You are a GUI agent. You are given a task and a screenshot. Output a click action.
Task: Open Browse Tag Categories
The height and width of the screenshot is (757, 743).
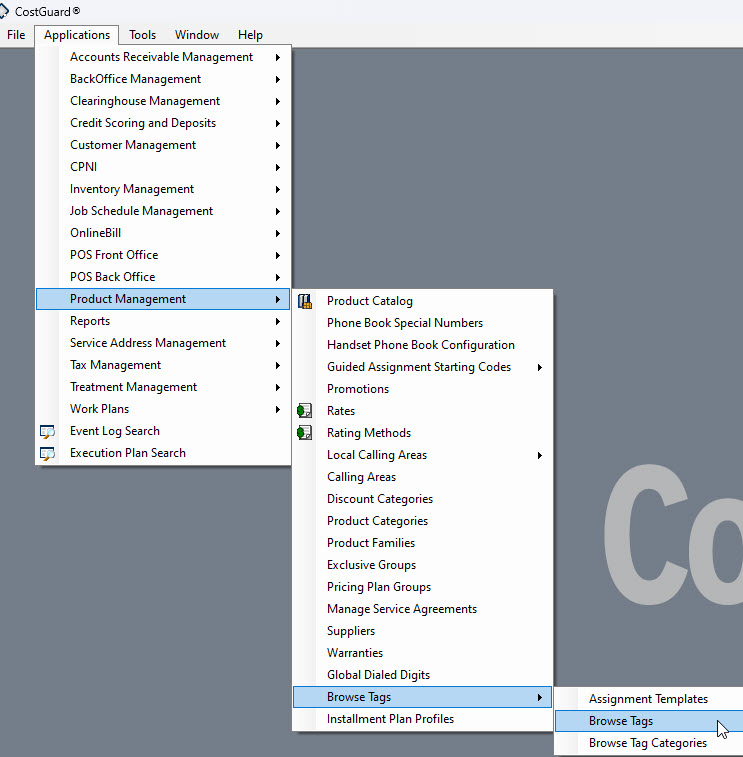[649, 743]
